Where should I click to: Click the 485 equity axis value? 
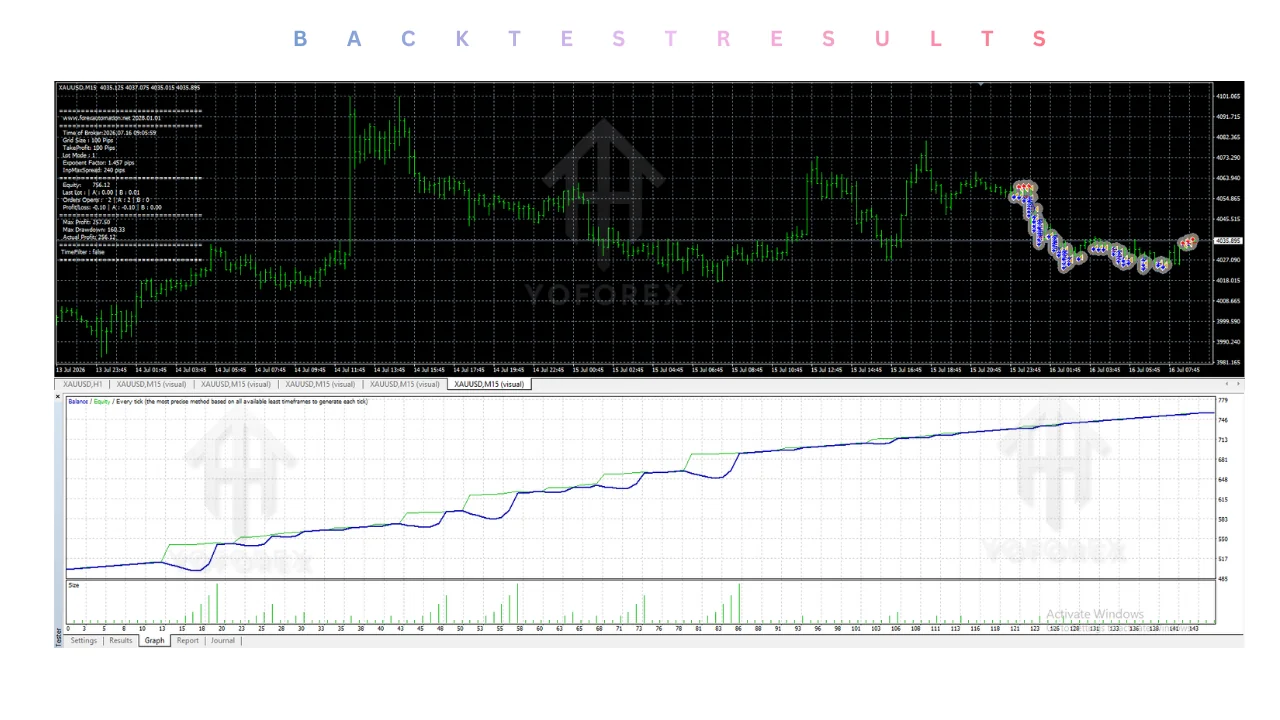[1223, 578]
